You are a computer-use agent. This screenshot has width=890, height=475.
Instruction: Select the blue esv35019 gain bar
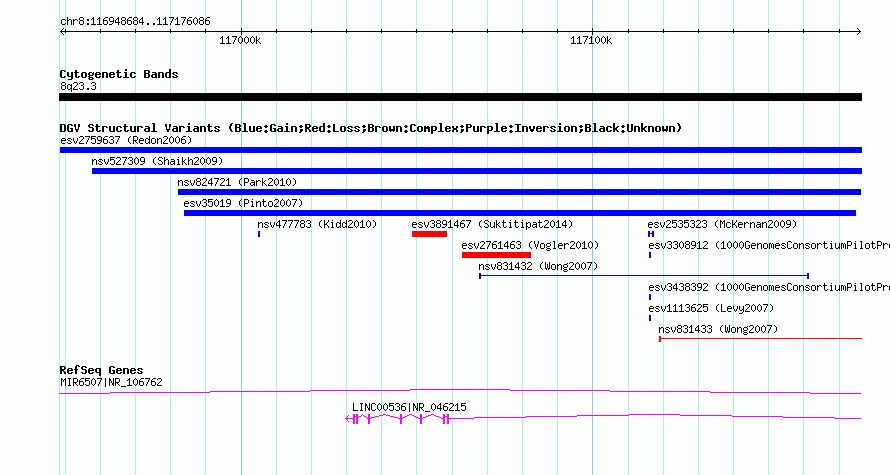(x=520, y=213)
